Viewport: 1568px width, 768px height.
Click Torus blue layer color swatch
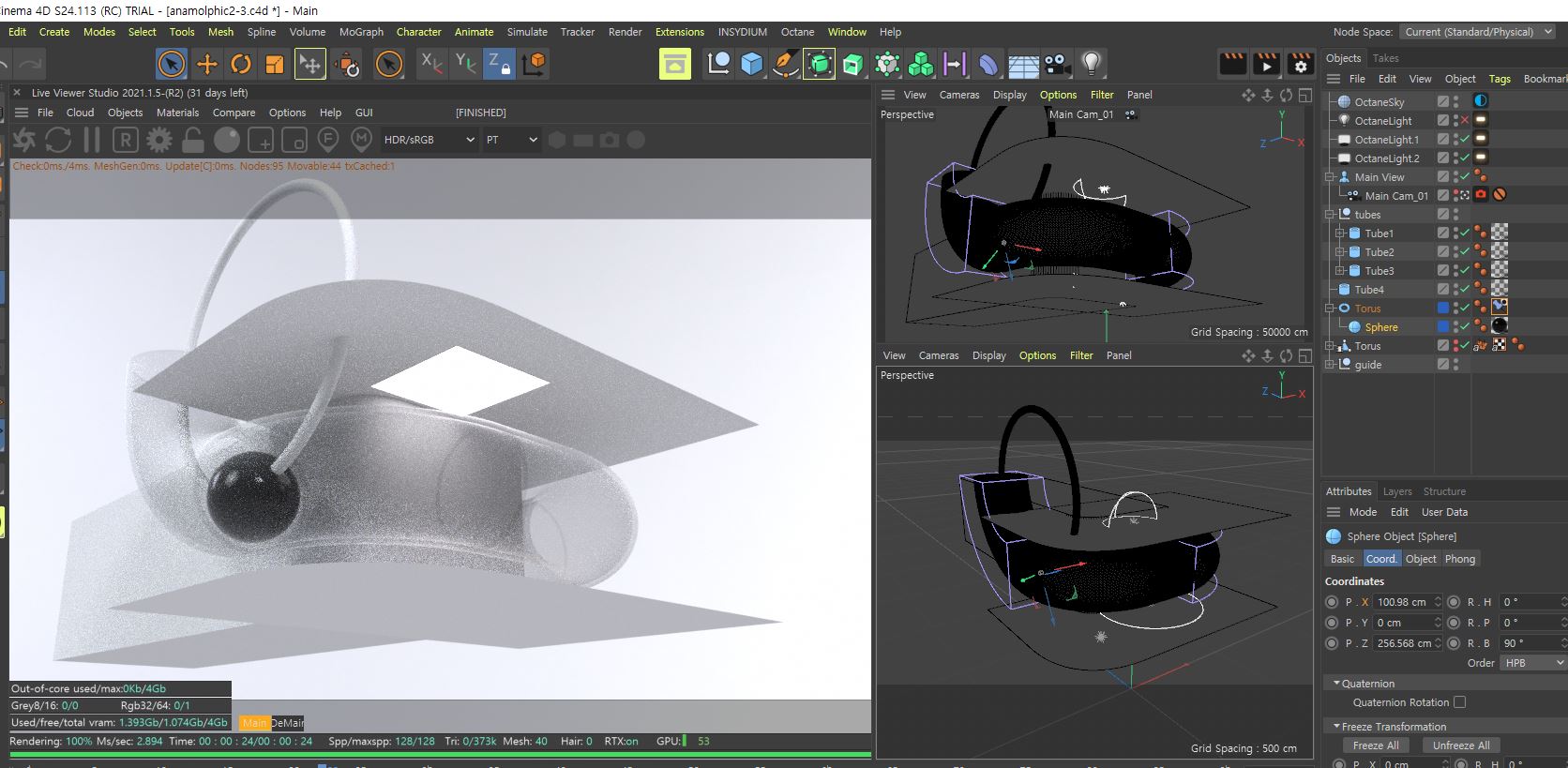[x=1443, y=309]
